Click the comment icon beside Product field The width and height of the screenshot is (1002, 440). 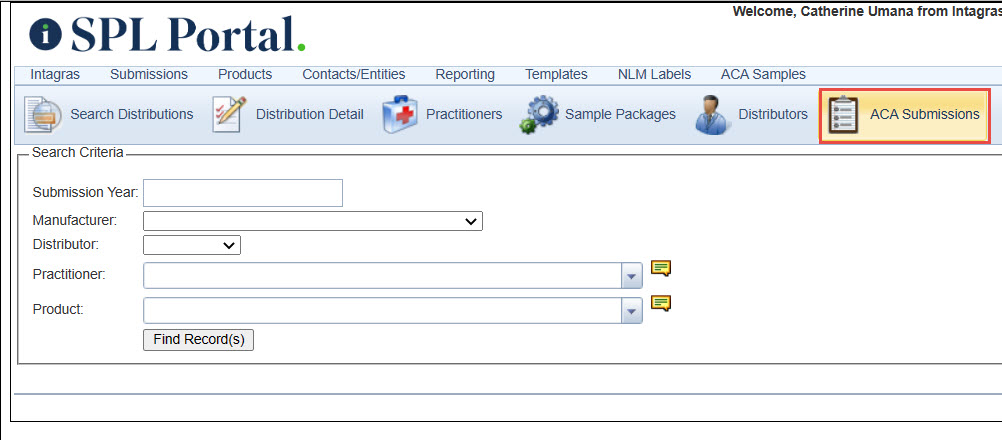pos(661,303)
